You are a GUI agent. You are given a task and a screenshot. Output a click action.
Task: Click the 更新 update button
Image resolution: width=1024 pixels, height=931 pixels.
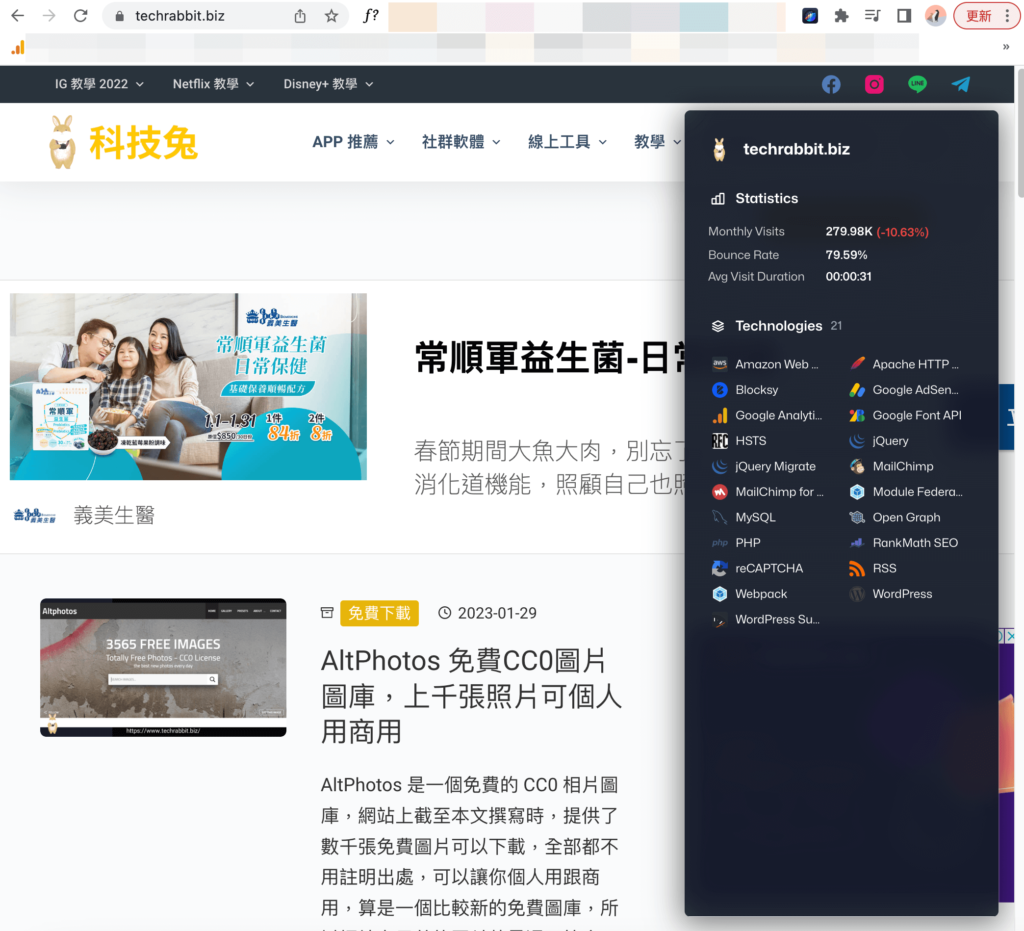tap(978, 16)
